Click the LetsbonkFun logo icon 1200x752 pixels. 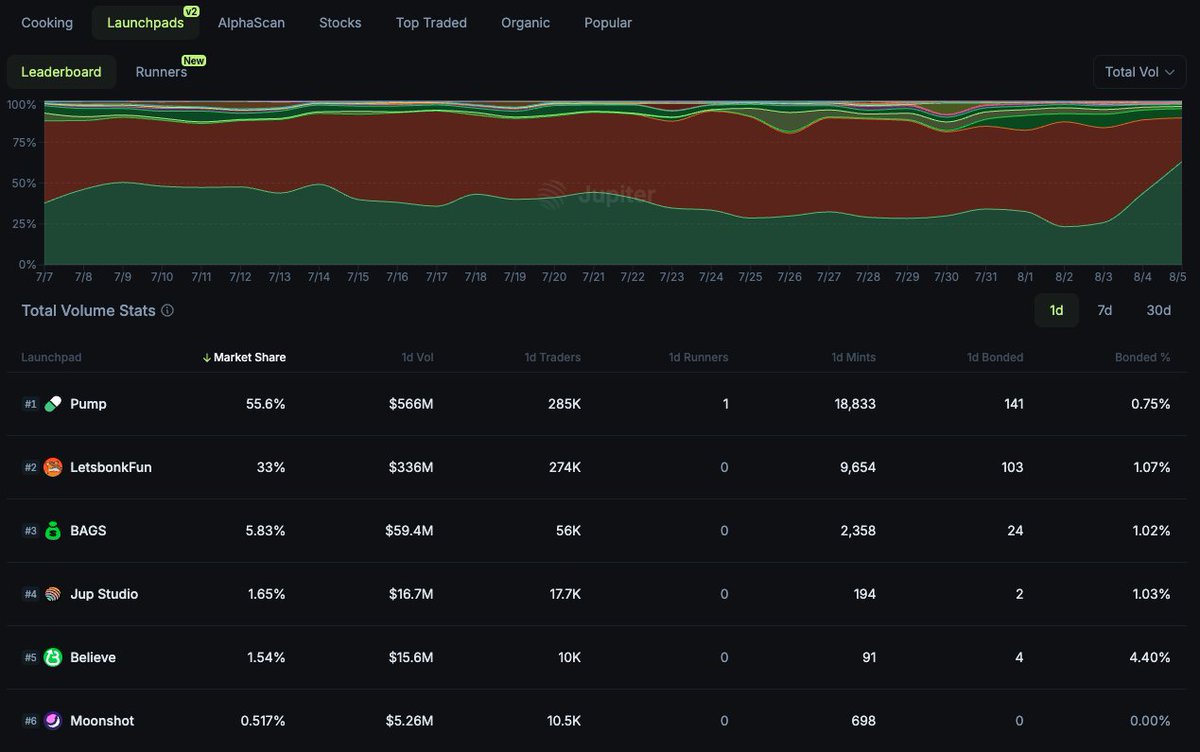click(53, 467)
